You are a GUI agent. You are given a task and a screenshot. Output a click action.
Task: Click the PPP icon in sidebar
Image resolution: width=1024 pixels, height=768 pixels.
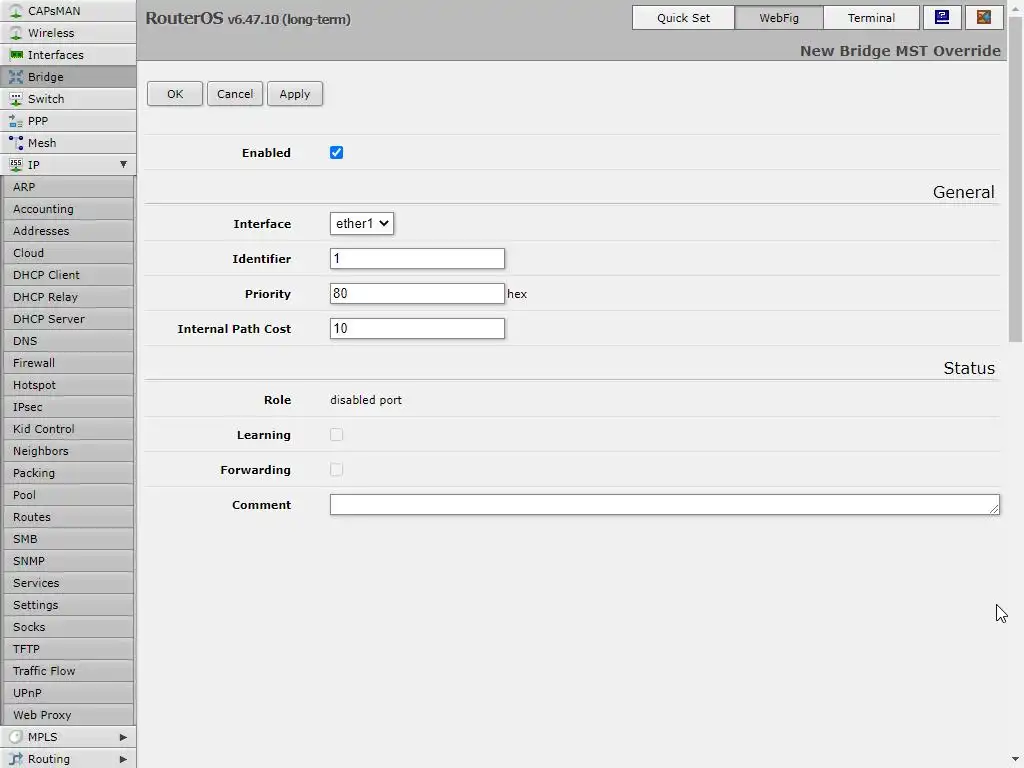[16, 121]
